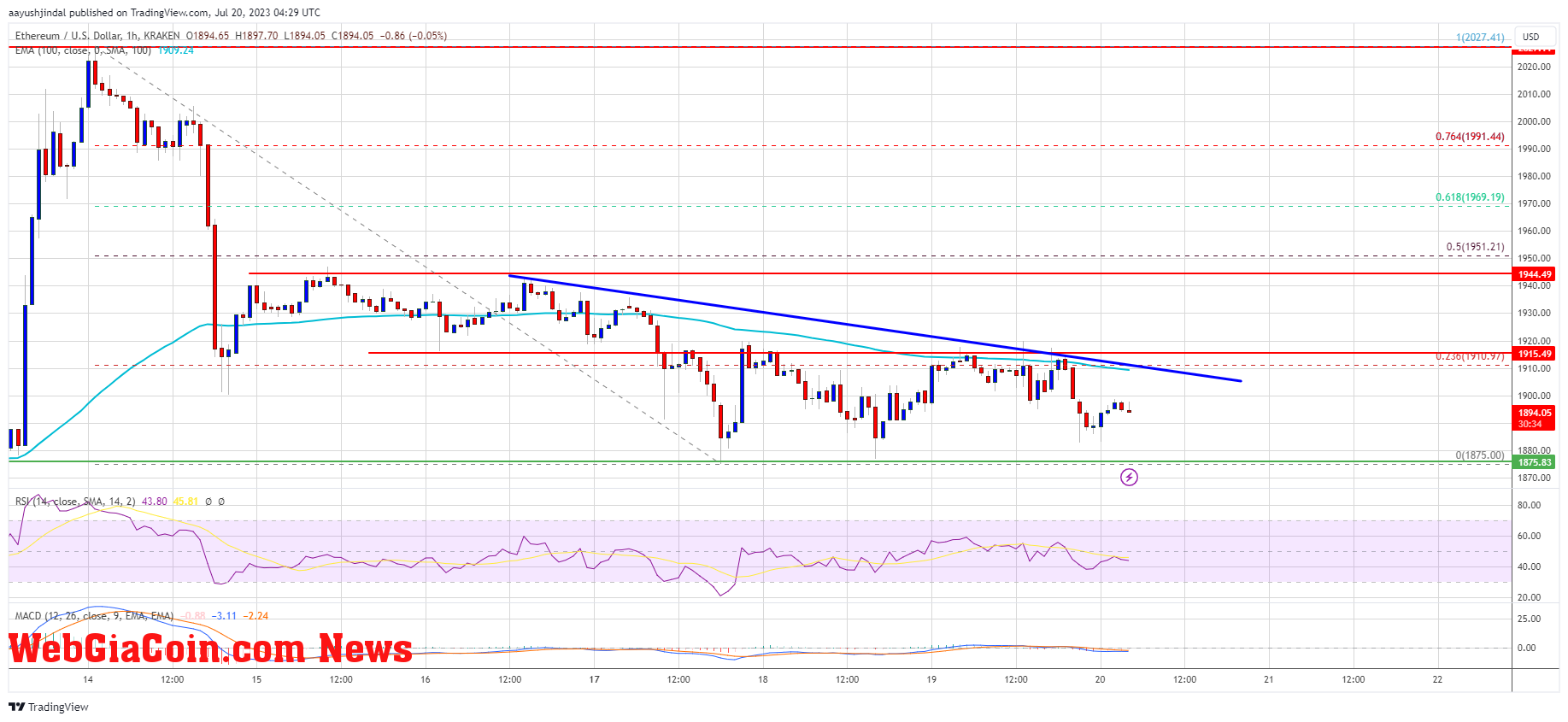The height and width of the screenshot is (722, 1568).
Task: Click the TradingView logo at the bottom
Action: (49, 707)
